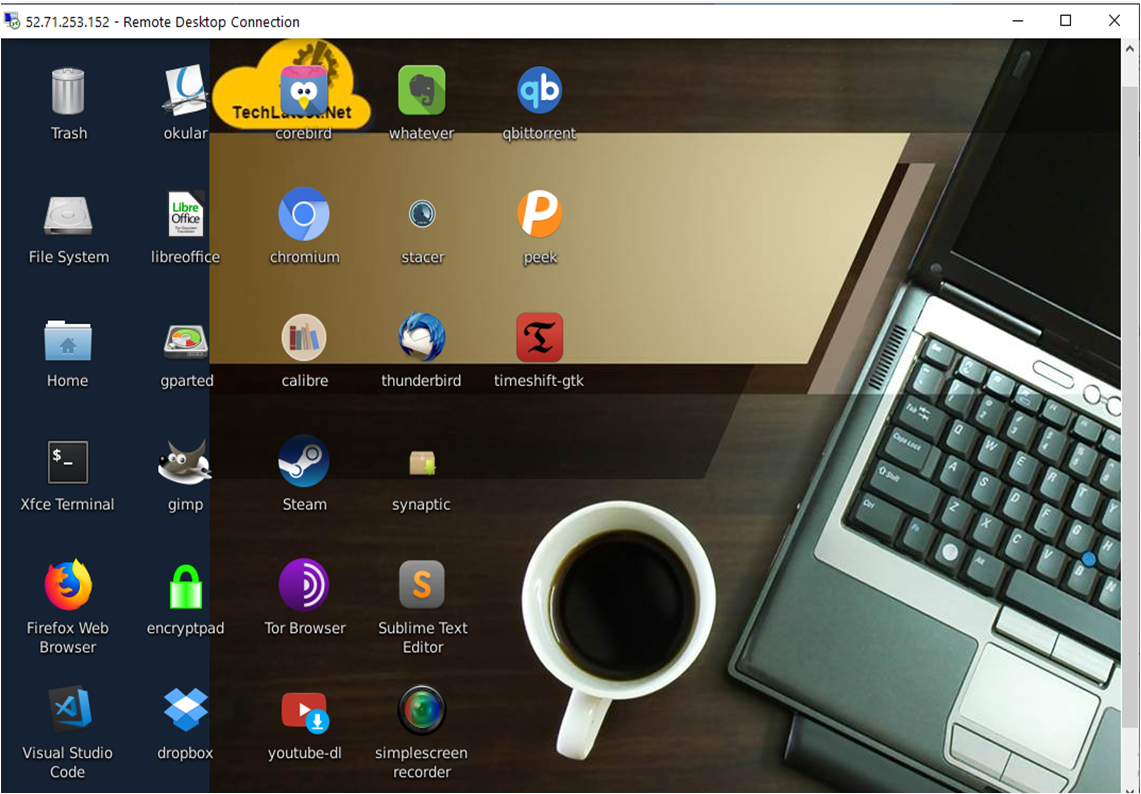Open the libreoffice icon
The width and height of the screenshot is (1141, 794).
point(186,214)
